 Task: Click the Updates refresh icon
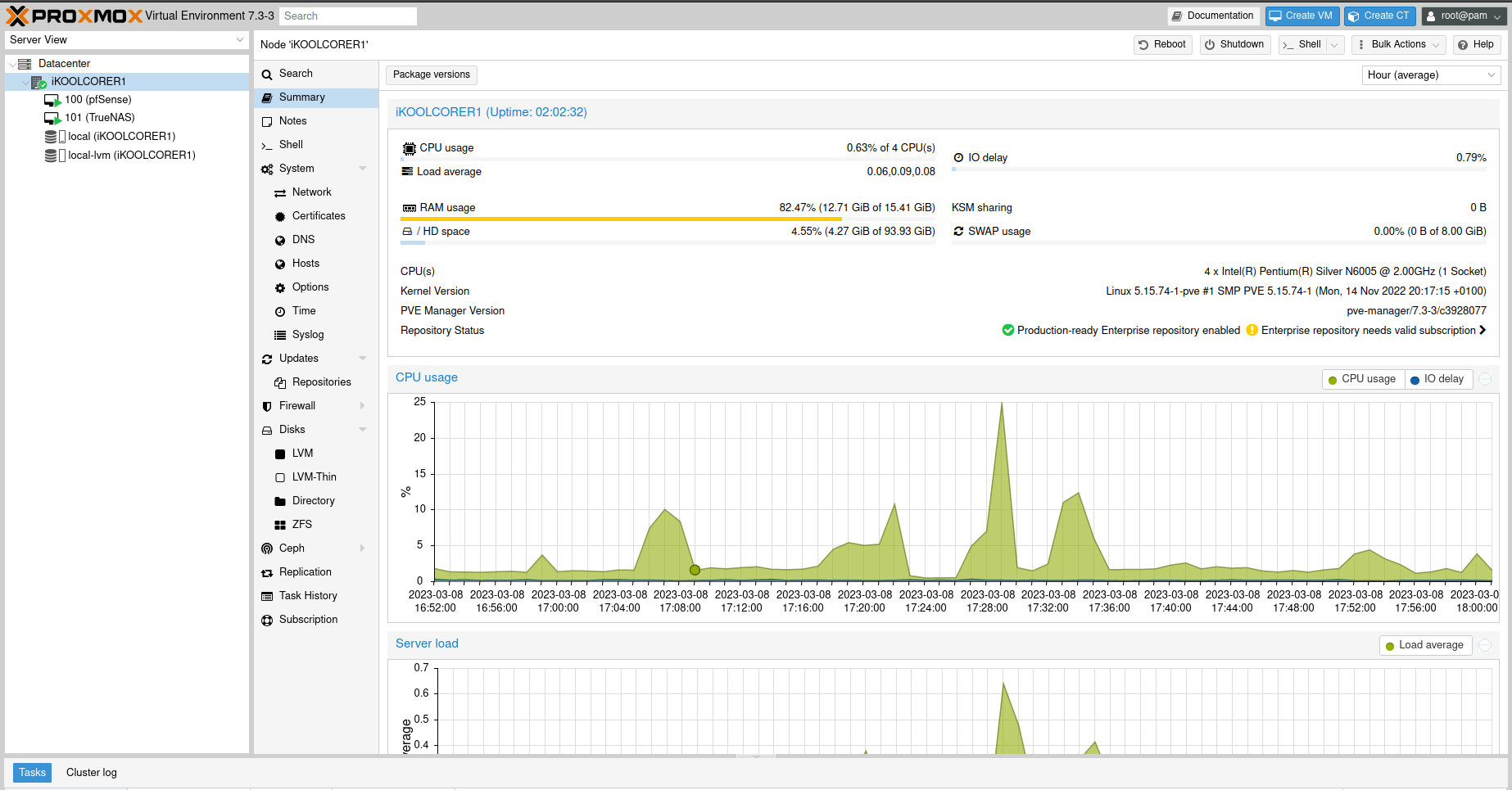click(267, 359)
